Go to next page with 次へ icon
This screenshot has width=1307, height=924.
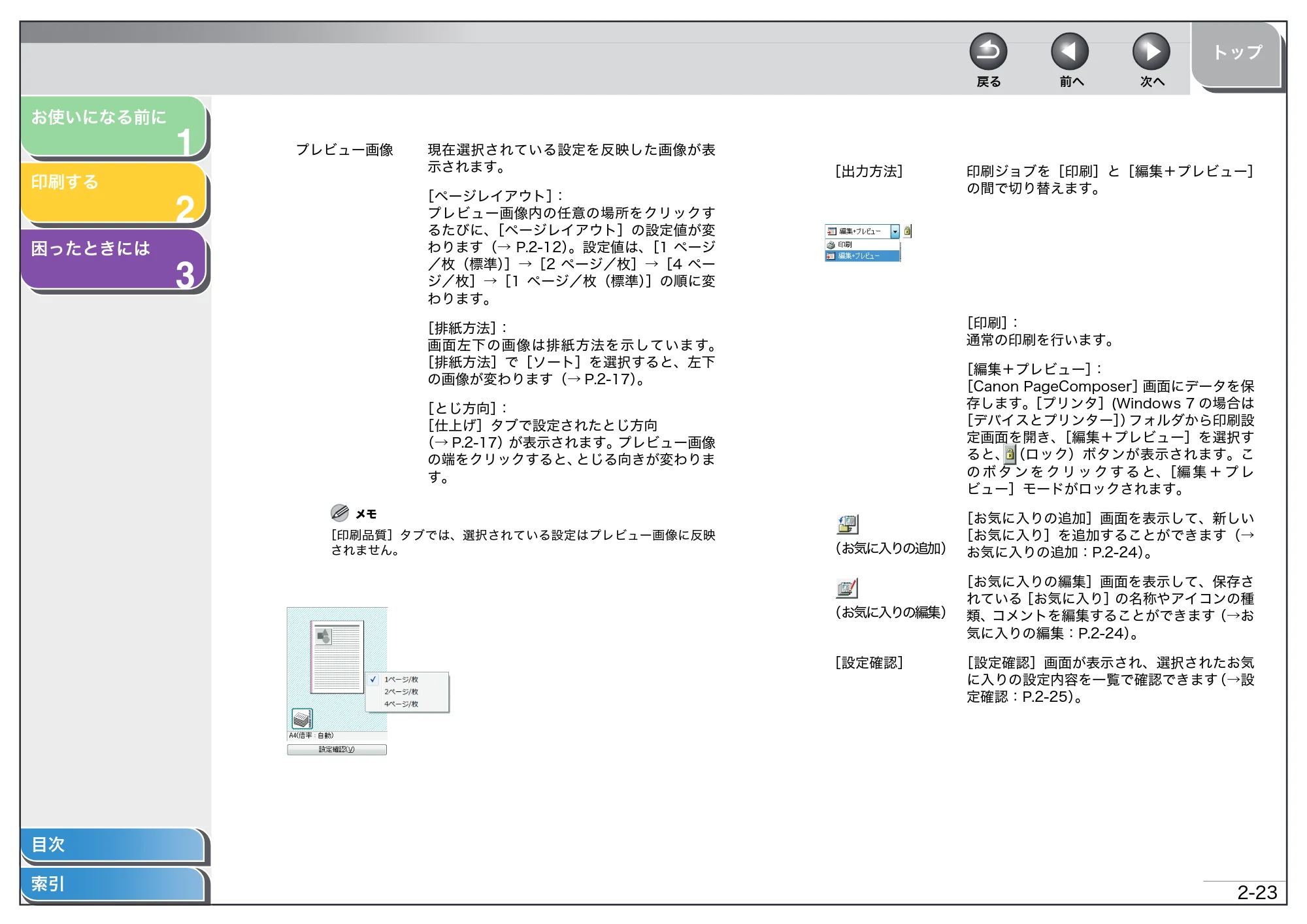(x=1151, y=52)
